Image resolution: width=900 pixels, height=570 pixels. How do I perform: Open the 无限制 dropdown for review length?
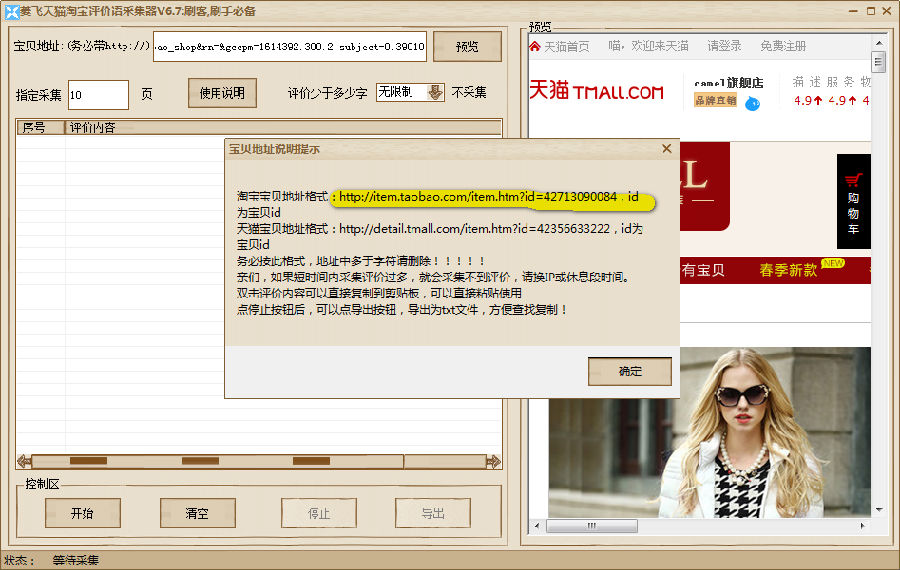tap(435, 93)
